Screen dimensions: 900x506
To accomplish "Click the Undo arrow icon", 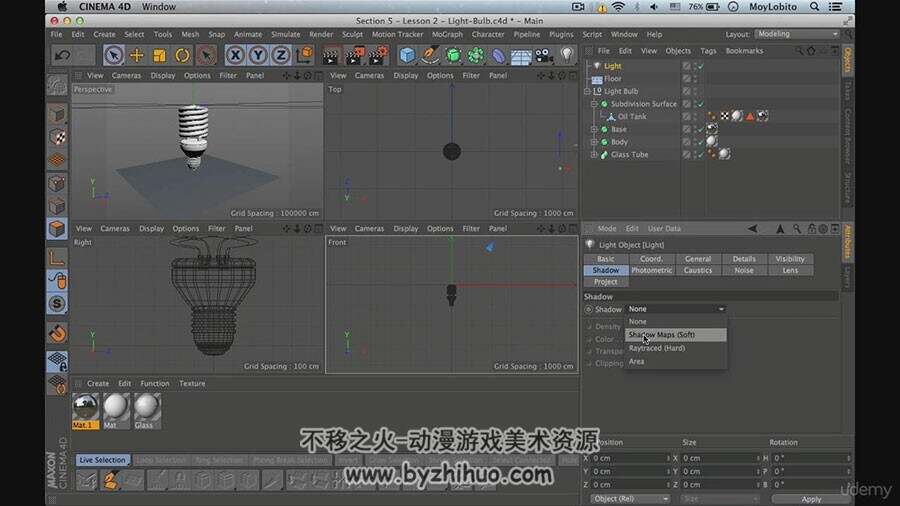I will tap(62, 55).
